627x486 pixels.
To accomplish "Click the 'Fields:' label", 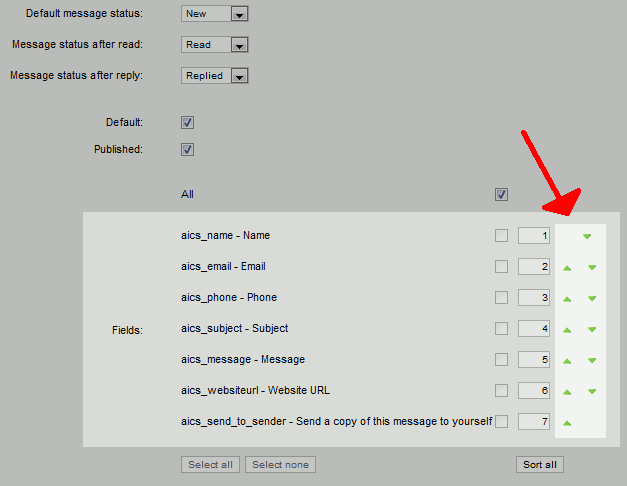I will click(127, 330).
